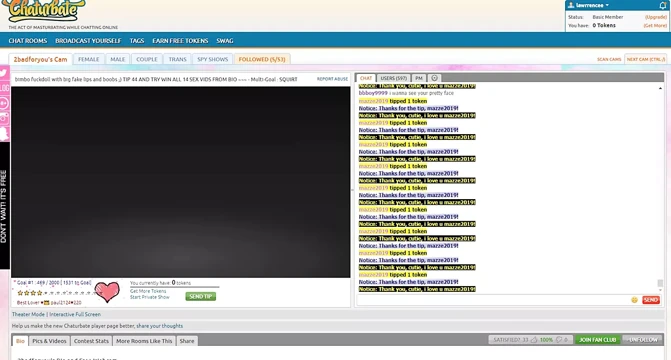Open the TAGS page
The image size is (671, 360).
(137, 41)
